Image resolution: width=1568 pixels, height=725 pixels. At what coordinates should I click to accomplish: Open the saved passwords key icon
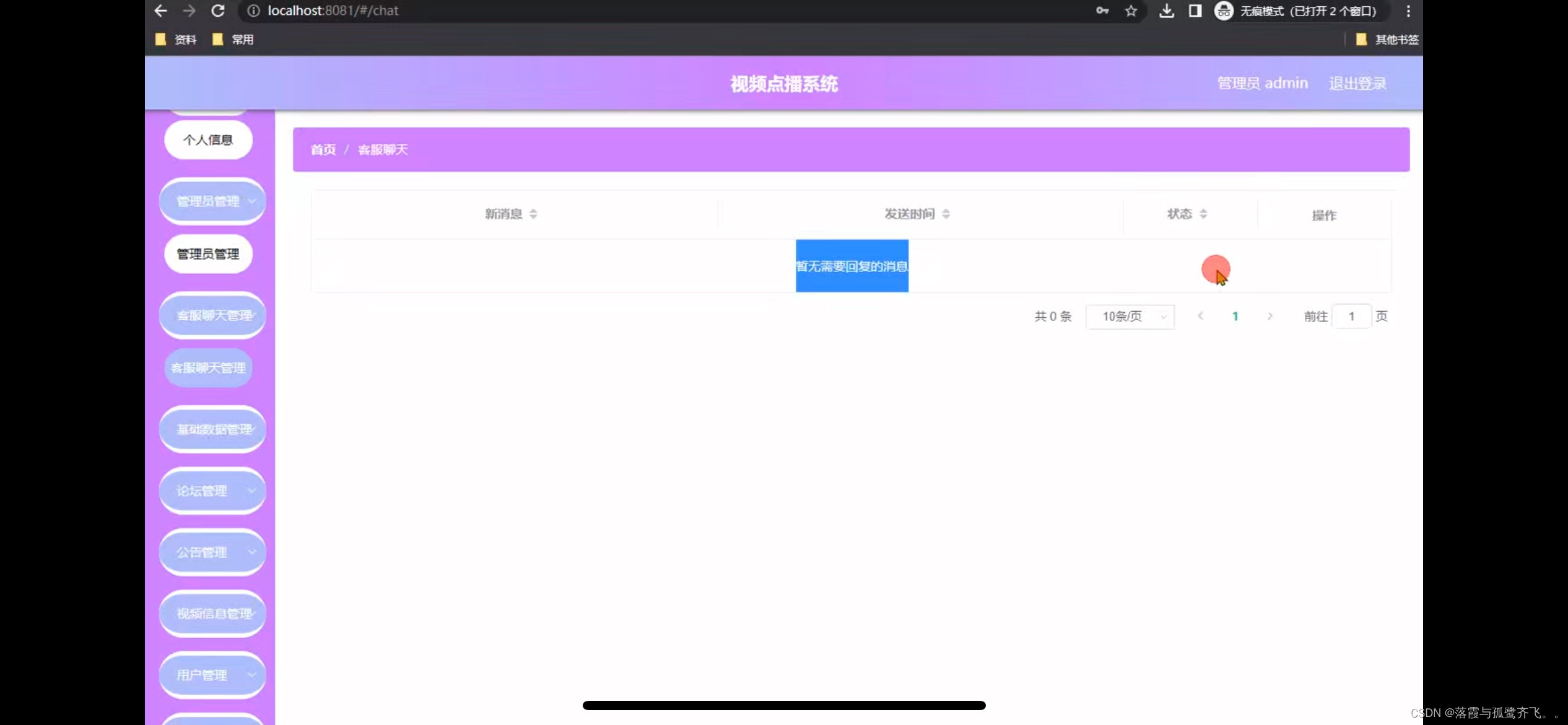coord(1102,11)
